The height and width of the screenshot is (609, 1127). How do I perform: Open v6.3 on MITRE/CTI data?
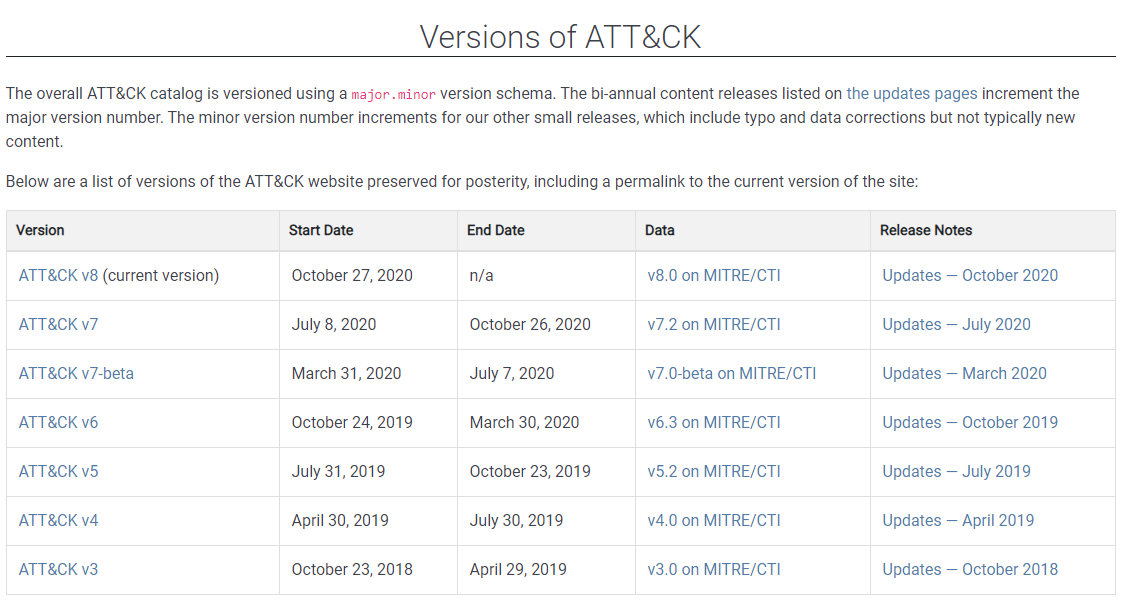[x=713, y=422]
